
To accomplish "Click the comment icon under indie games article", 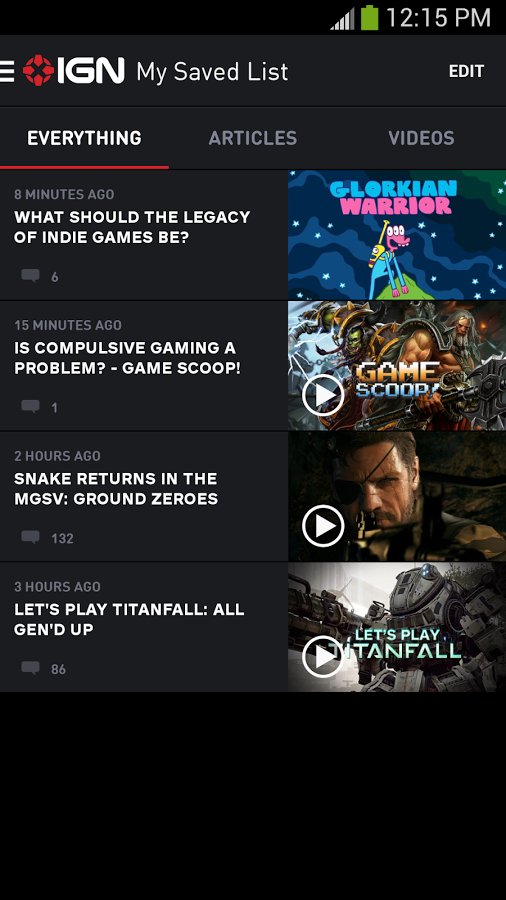I will click(x=30, y=276).
